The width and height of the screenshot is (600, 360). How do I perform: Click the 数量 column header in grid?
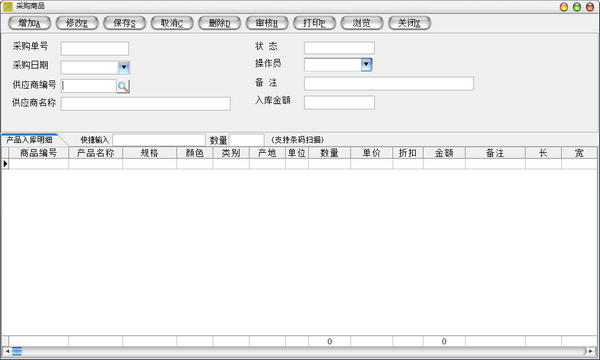(329, 153)
